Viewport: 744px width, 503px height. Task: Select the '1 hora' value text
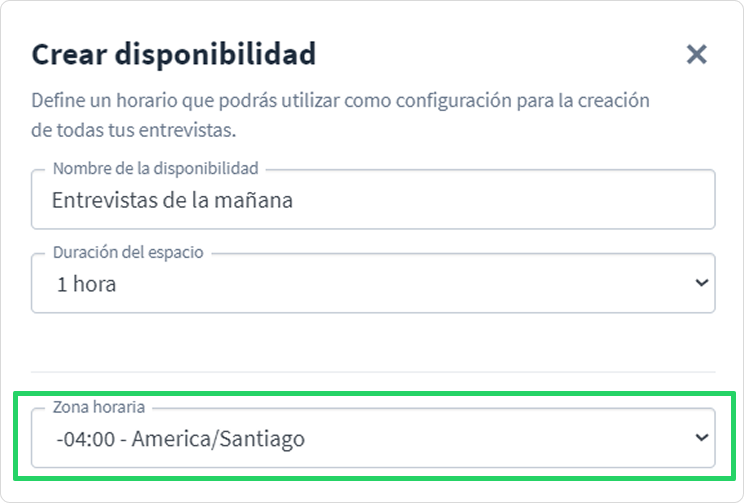point(86,284)
